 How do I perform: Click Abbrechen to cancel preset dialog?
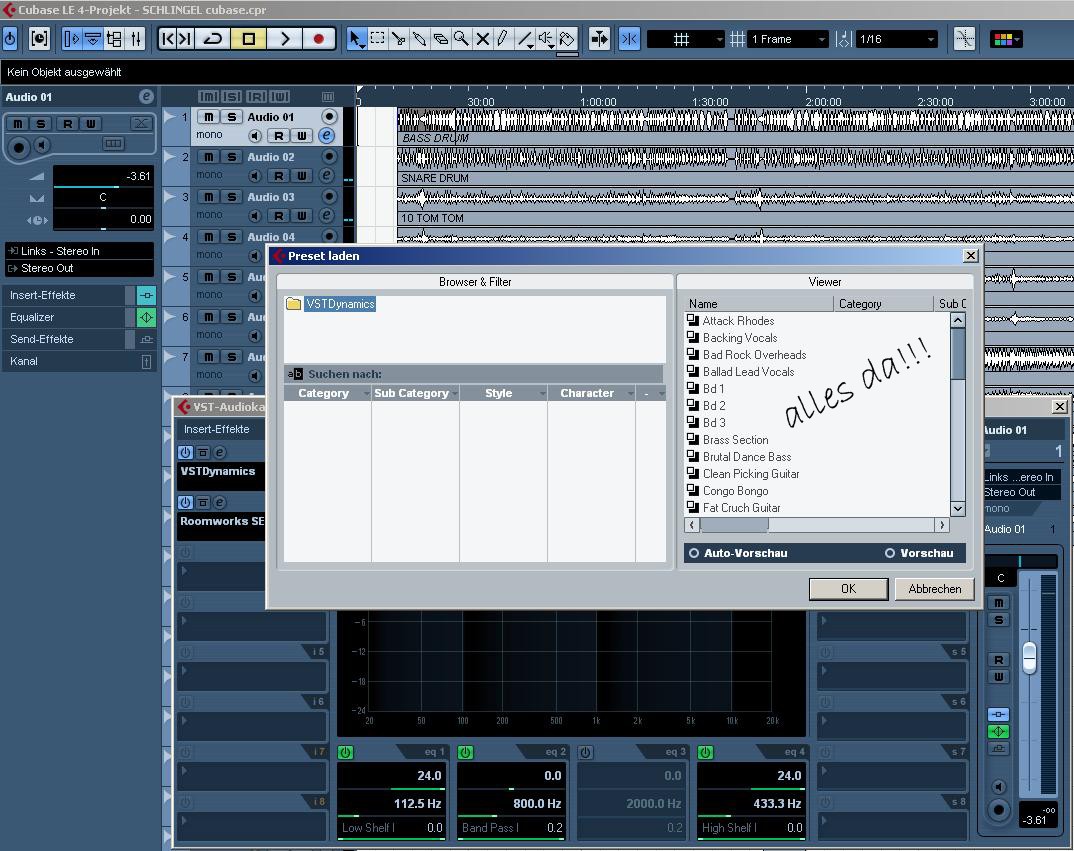[x=934, y=589]
